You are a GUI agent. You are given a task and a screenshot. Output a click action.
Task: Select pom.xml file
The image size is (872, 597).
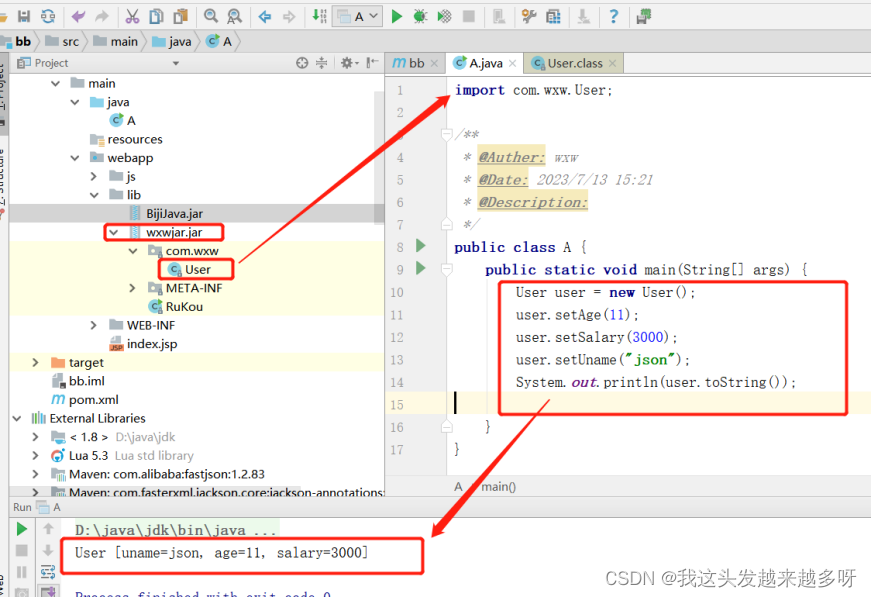(x=85, y=400)
